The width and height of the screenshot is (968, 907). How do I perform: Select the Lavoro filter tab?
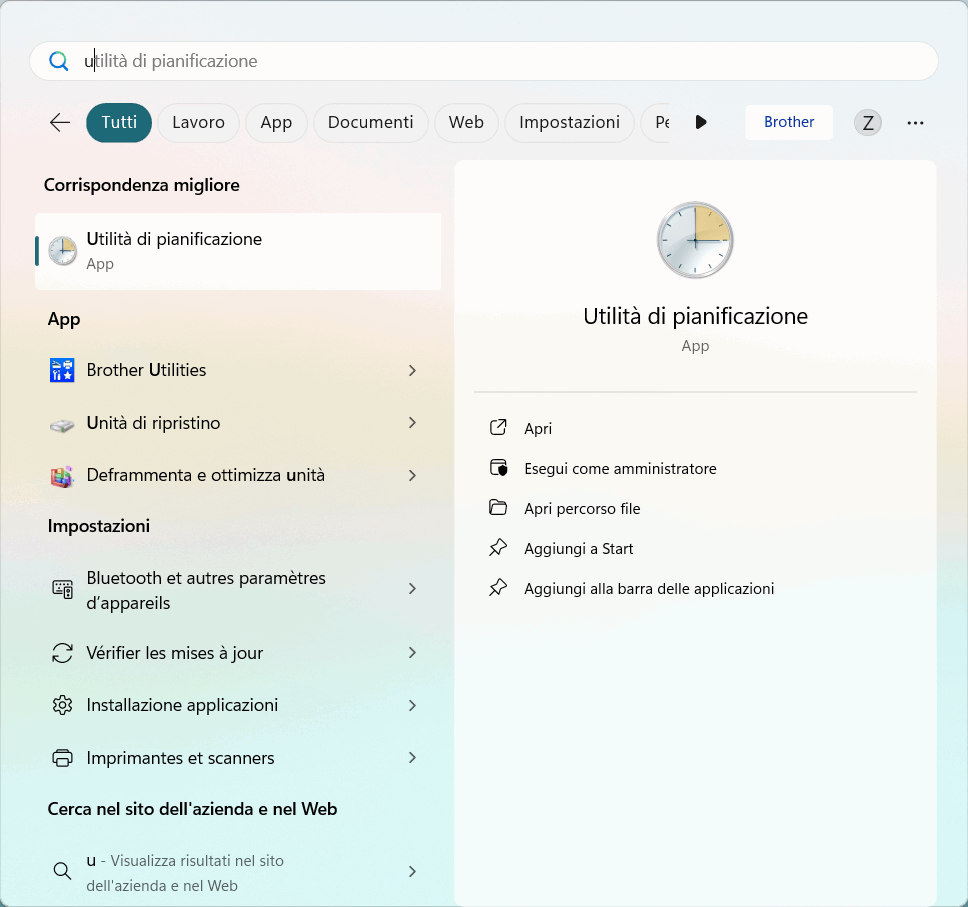(198, 122)
